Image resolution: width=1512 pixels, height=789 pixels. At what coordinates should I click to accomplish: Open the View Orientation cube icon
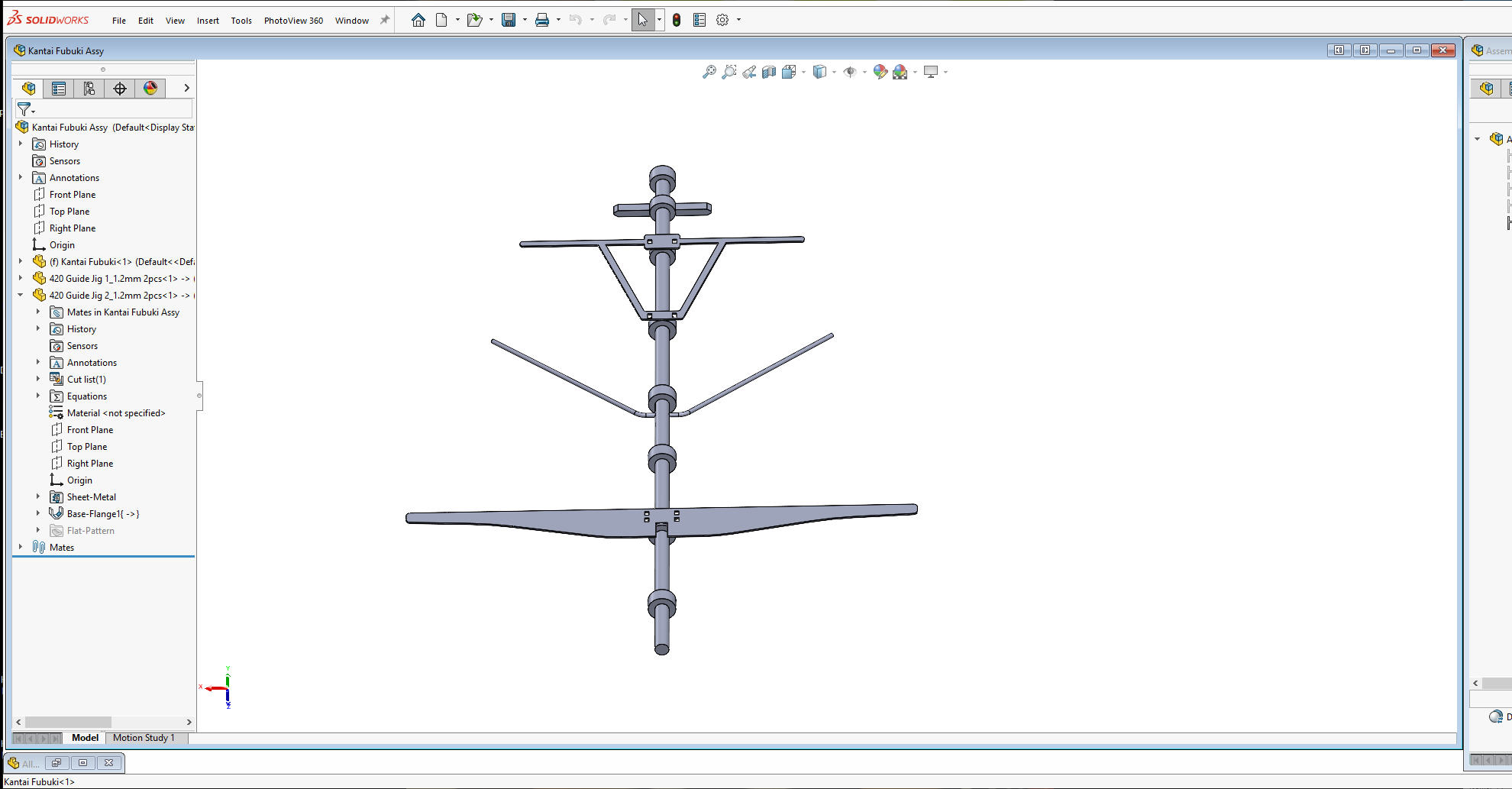789,72
